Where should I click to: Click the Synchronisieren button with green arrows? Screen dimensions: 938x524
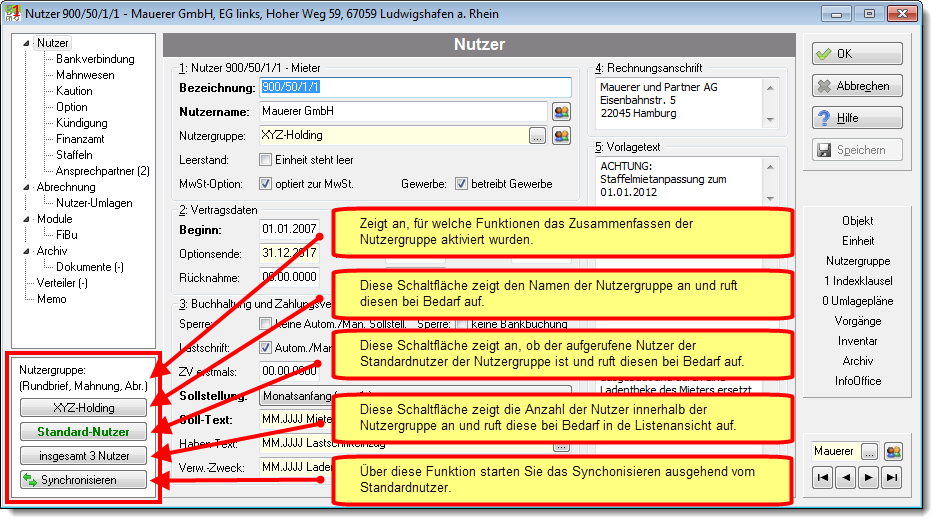click(83, 480)
